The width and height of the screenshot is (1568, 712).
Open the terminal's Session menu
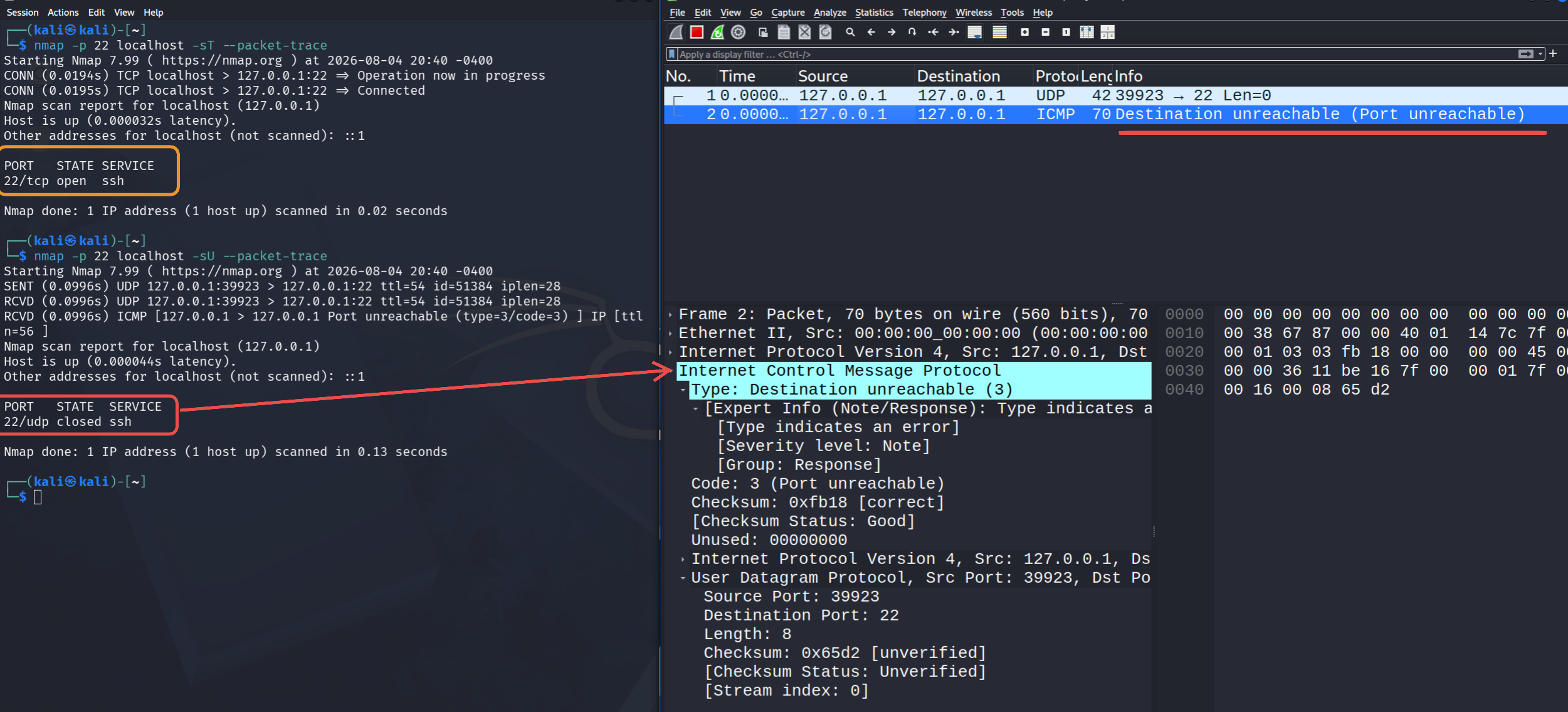click(23, 13)
